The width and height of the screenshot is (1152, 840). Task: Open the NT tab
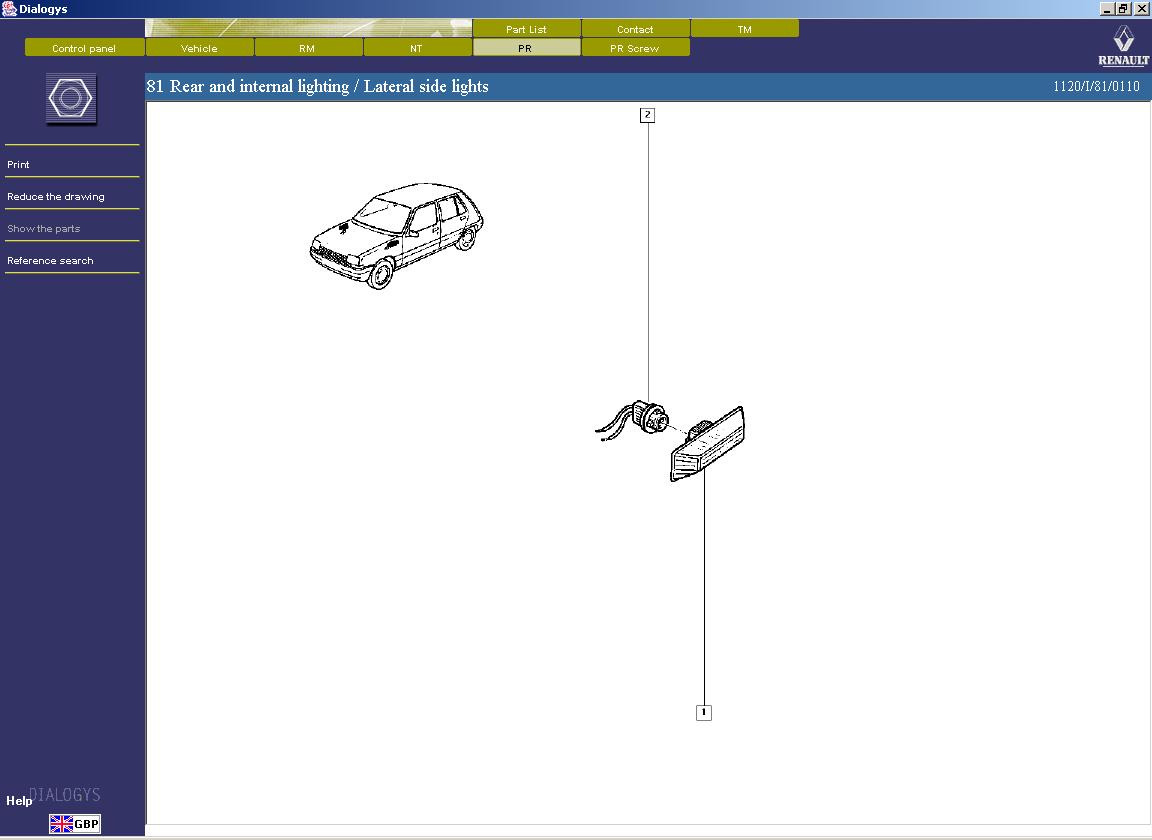417,49
